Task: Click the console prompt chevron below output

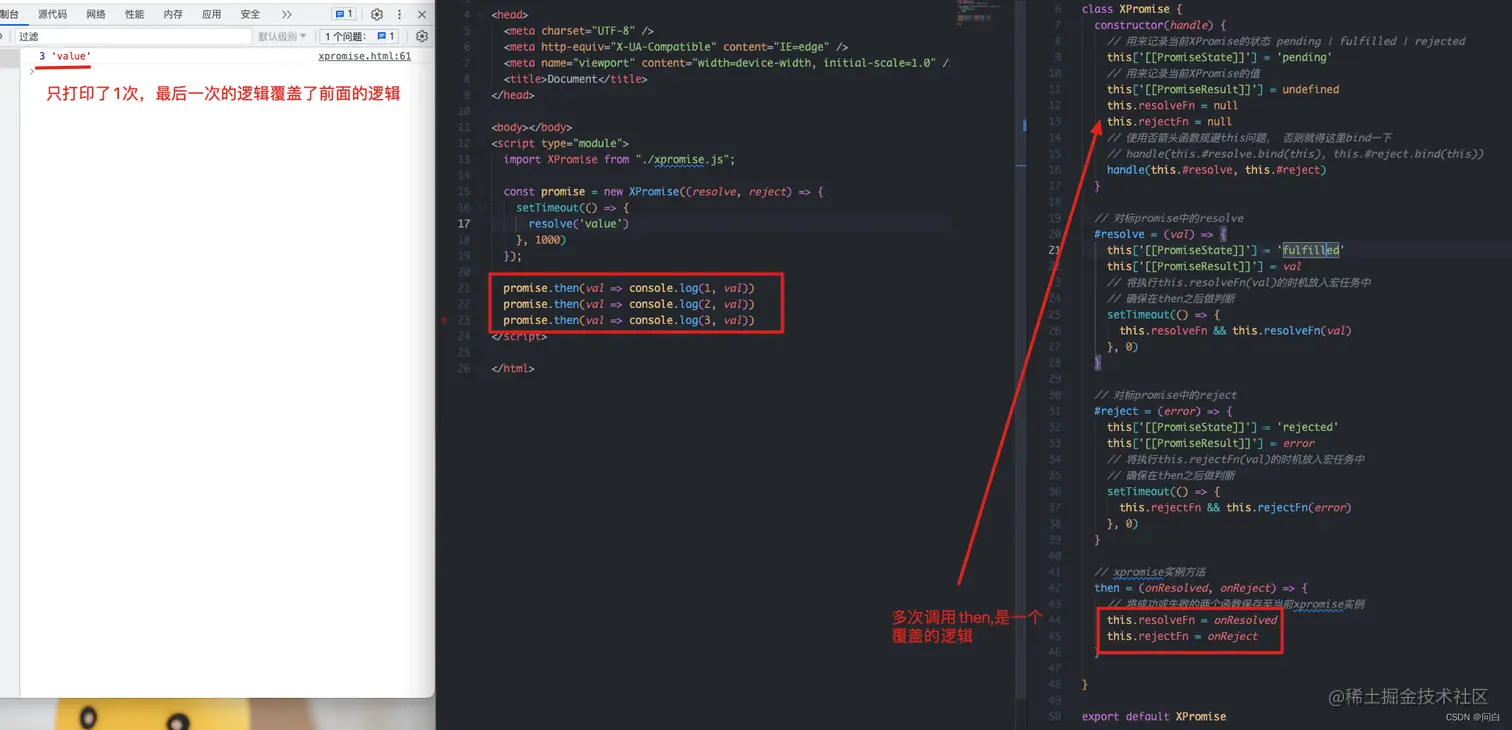Action: [x=32, y=71]
